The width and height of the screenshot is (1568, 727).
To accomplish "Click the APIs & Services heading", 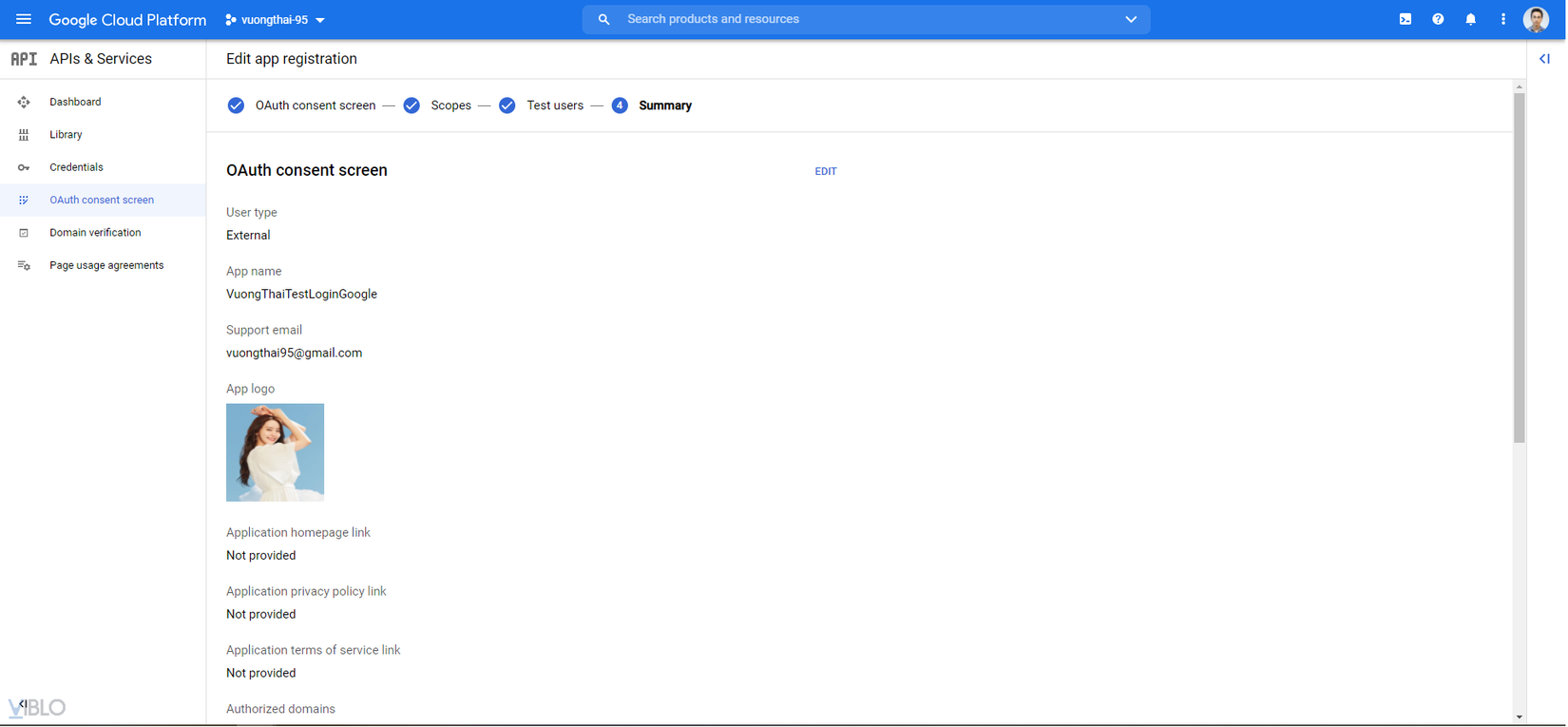I will tap(101, 59).
